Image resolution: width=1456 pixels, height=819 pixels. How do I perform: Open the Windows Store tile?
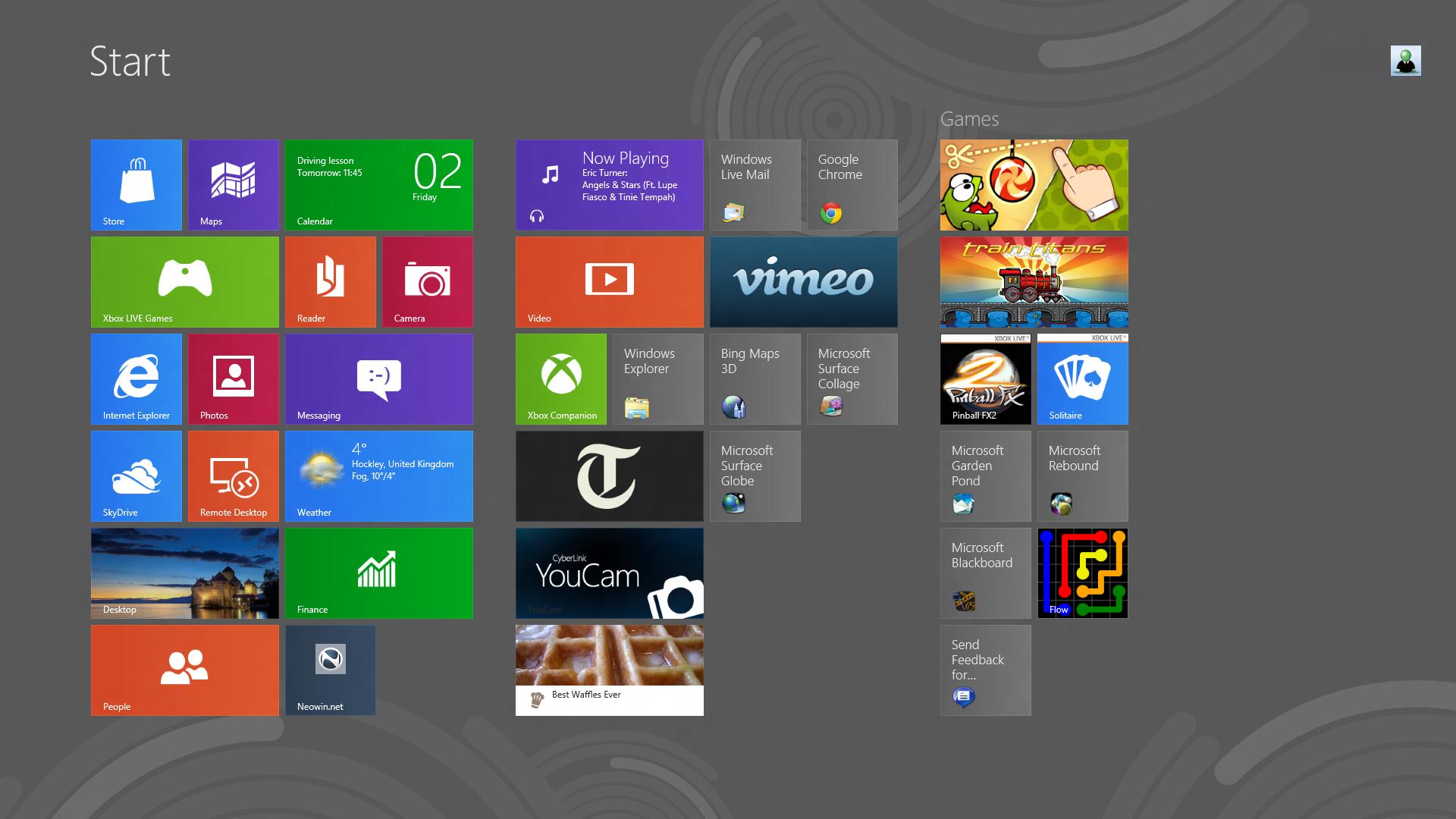click(x=136, y=184)
